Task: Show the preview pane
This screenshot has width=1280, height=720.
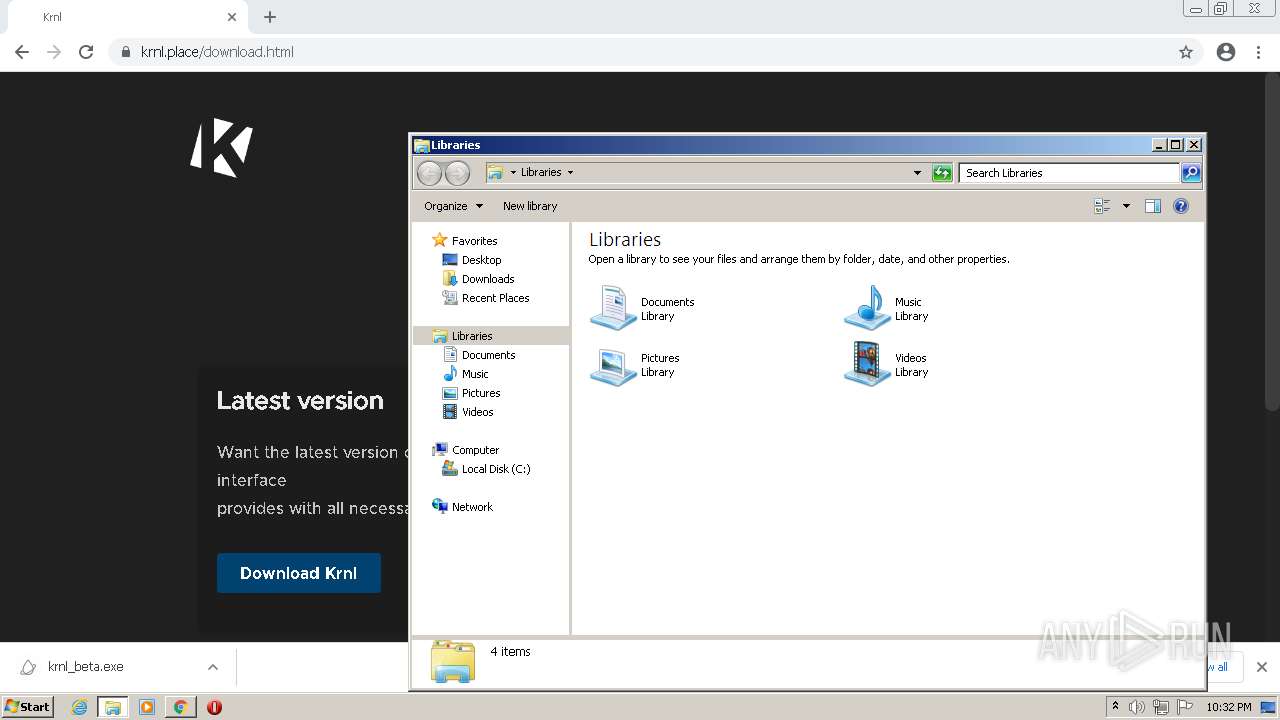Action: coord(1153,206)
